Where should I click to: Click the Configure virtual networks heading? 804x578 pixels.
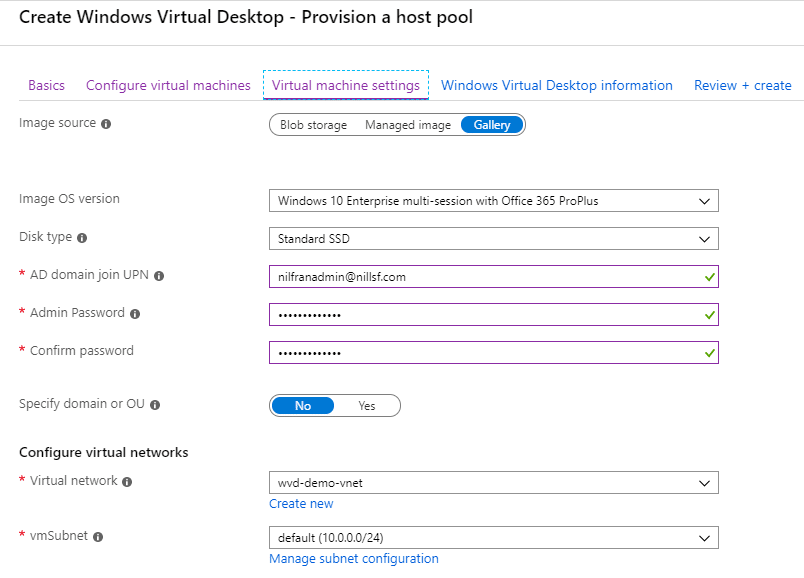coord(104,452)
